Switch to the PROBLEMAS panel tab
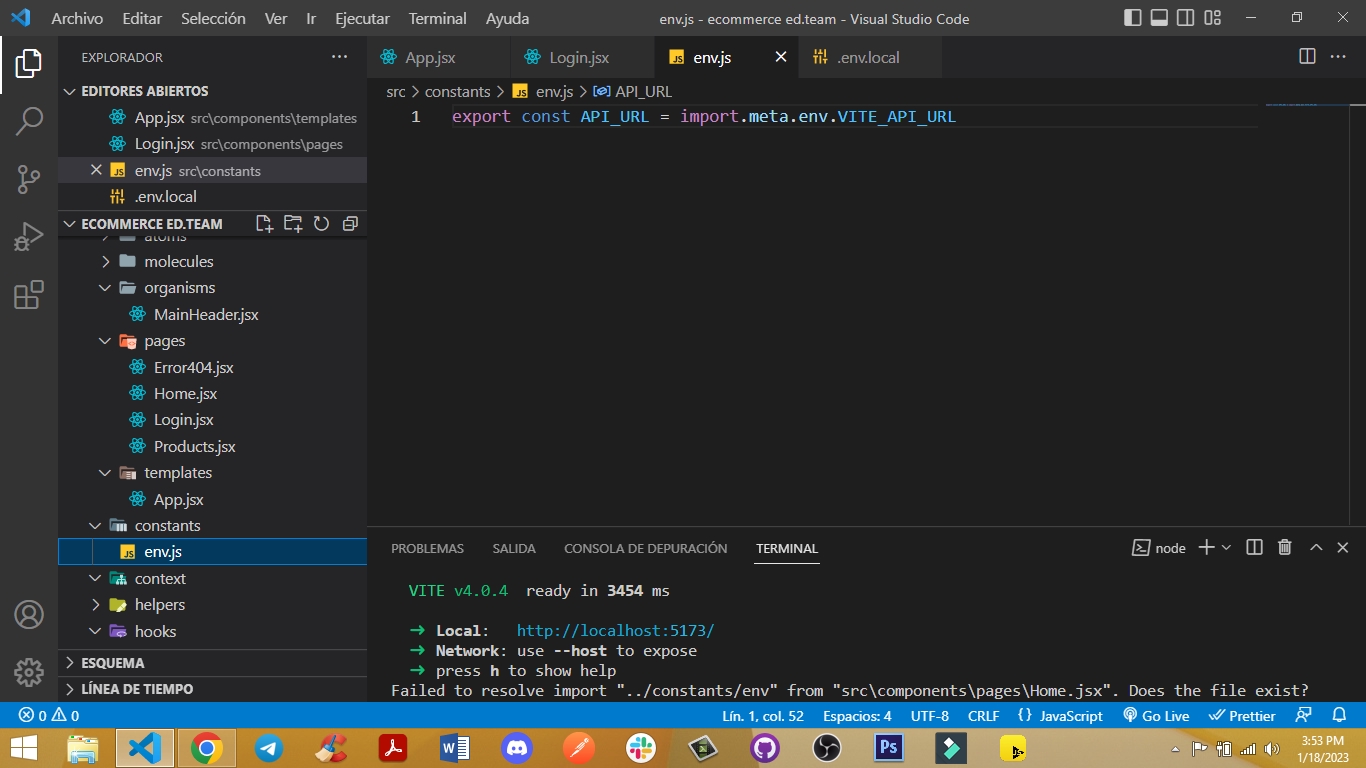Viewport: 1366px width, 768px height. pyautogui.click(x=427, y=548)
